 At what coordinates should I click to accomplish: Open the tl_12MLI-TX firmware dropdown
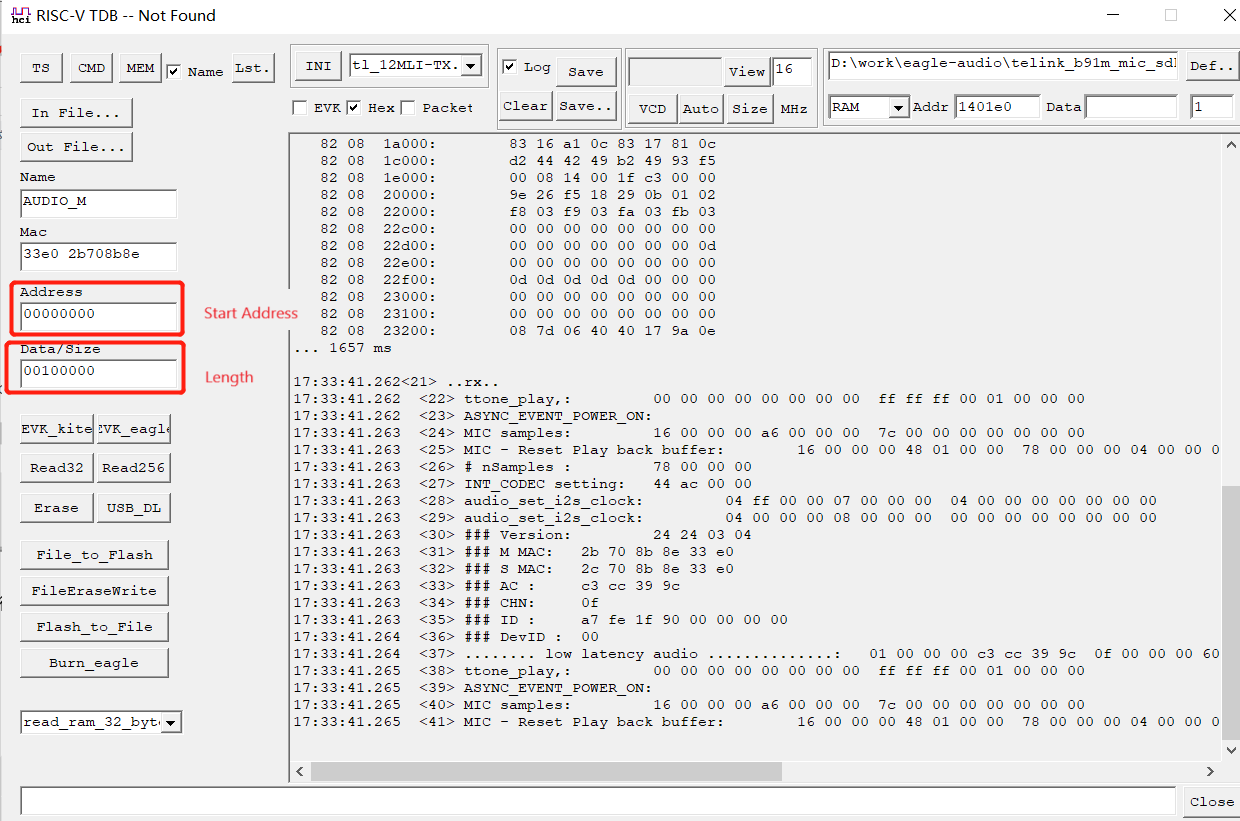coord(469,65)
